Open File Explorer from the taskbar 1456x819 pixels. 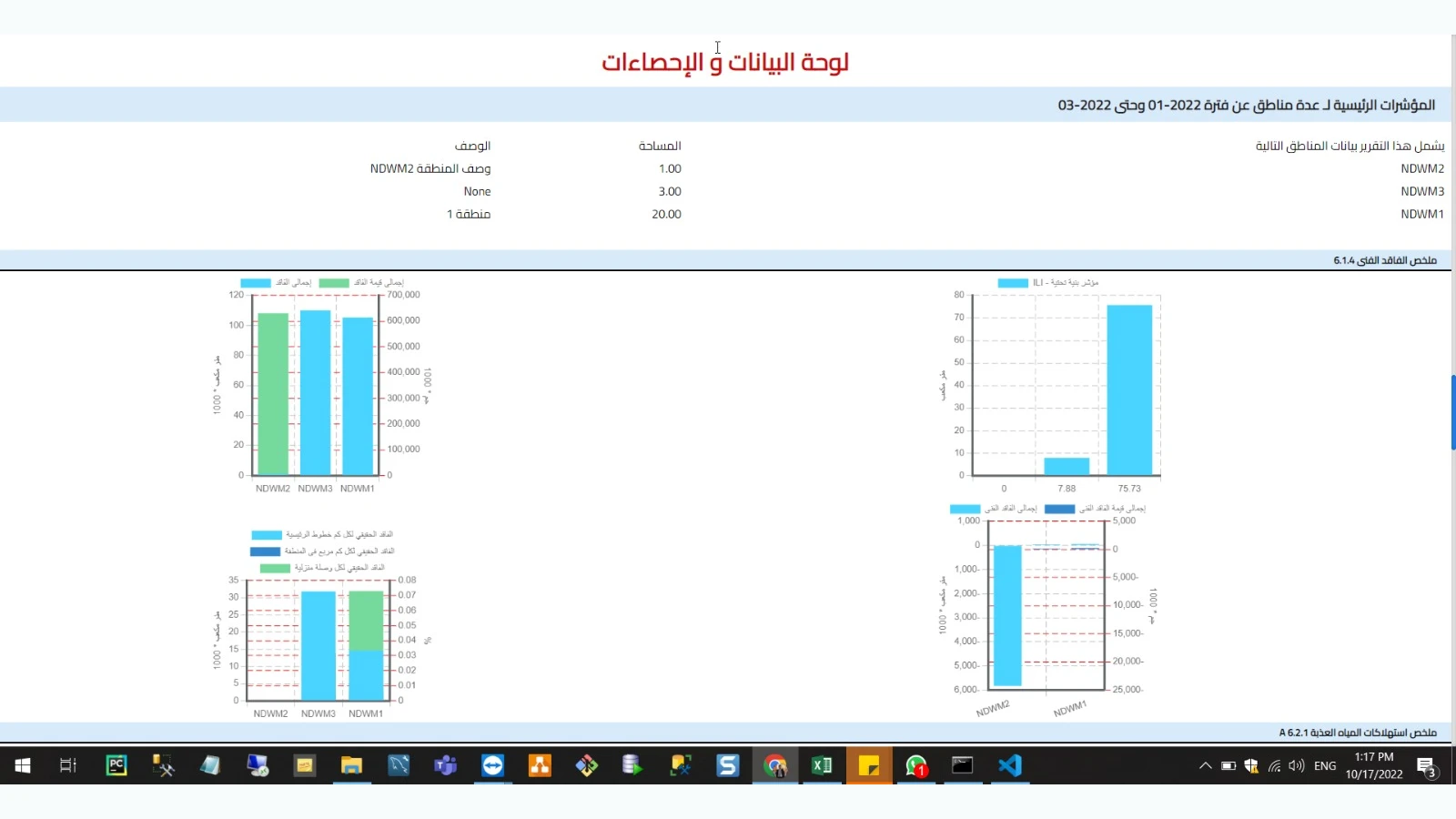pos(351,765)
